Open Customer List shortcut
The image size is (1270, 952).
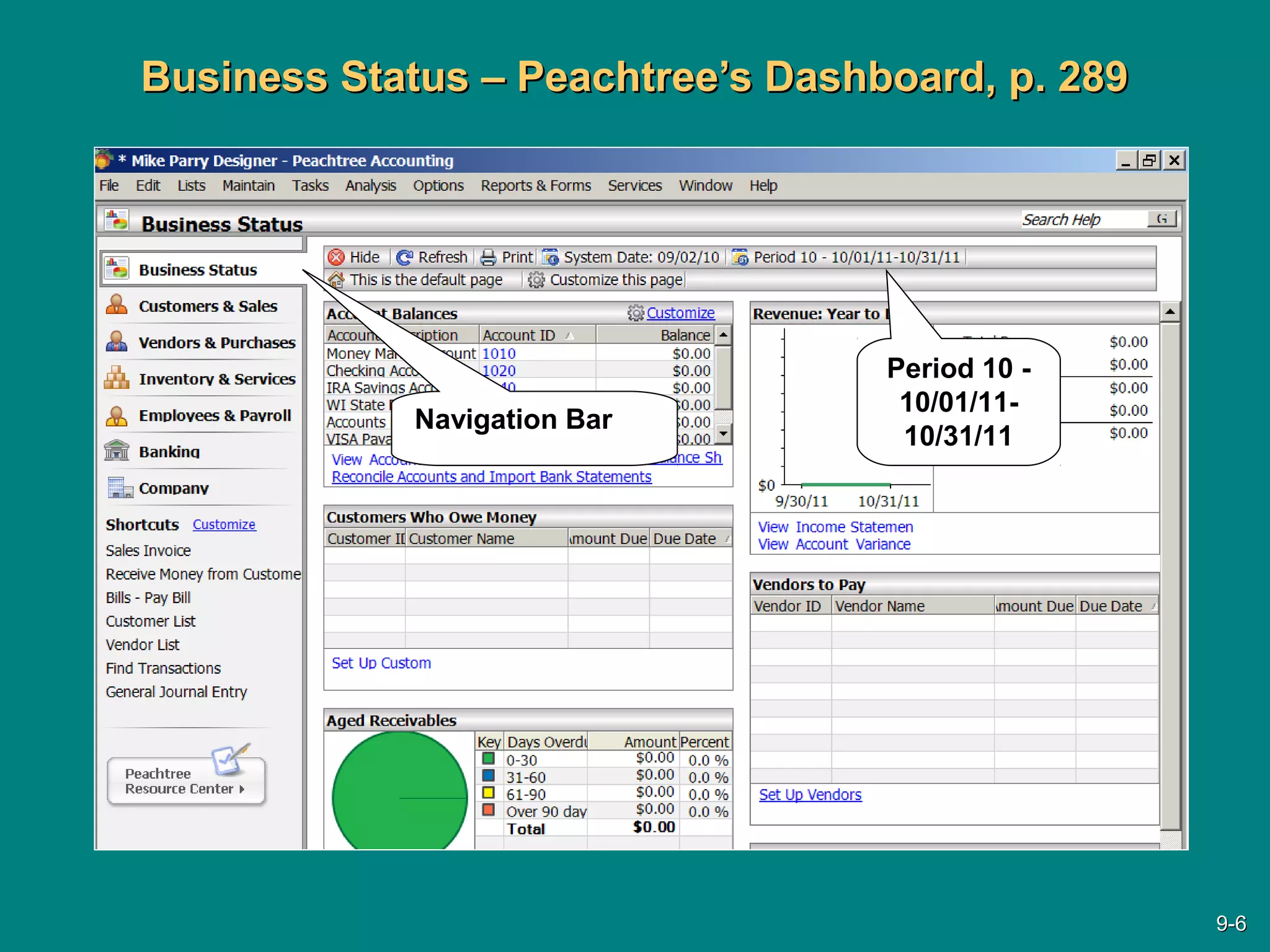click(151, 621)
